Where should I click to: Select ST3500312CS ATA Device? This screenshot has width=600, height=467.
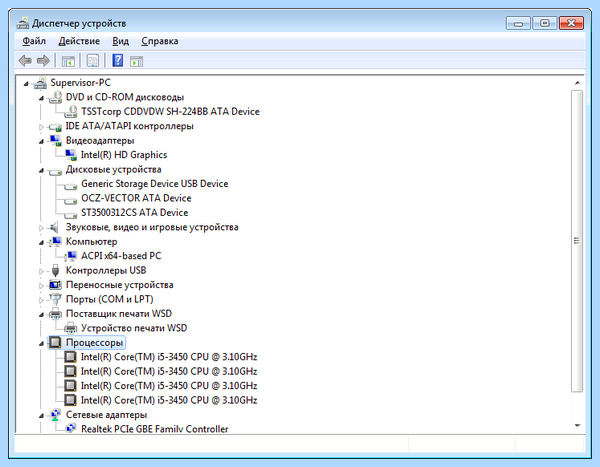point(134,212)
